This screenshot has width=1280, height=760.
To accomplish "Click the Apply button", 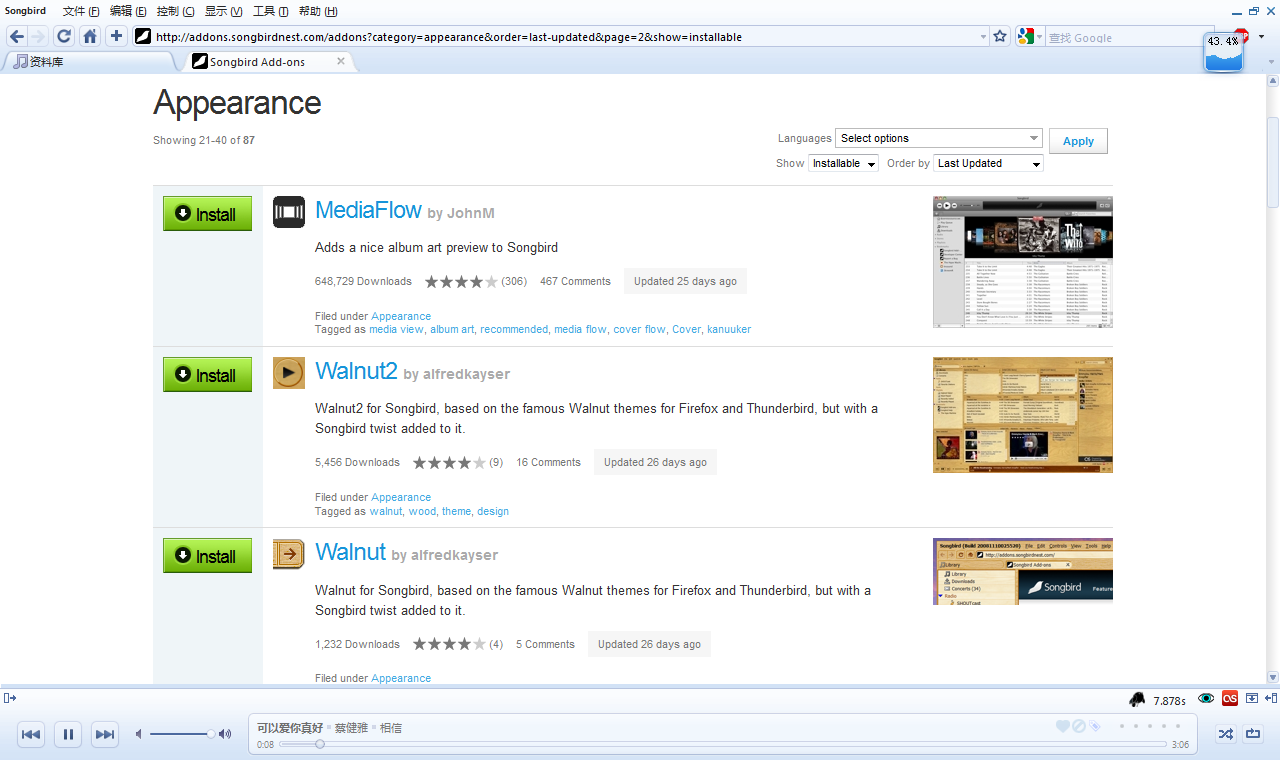I will point(1078,141).
